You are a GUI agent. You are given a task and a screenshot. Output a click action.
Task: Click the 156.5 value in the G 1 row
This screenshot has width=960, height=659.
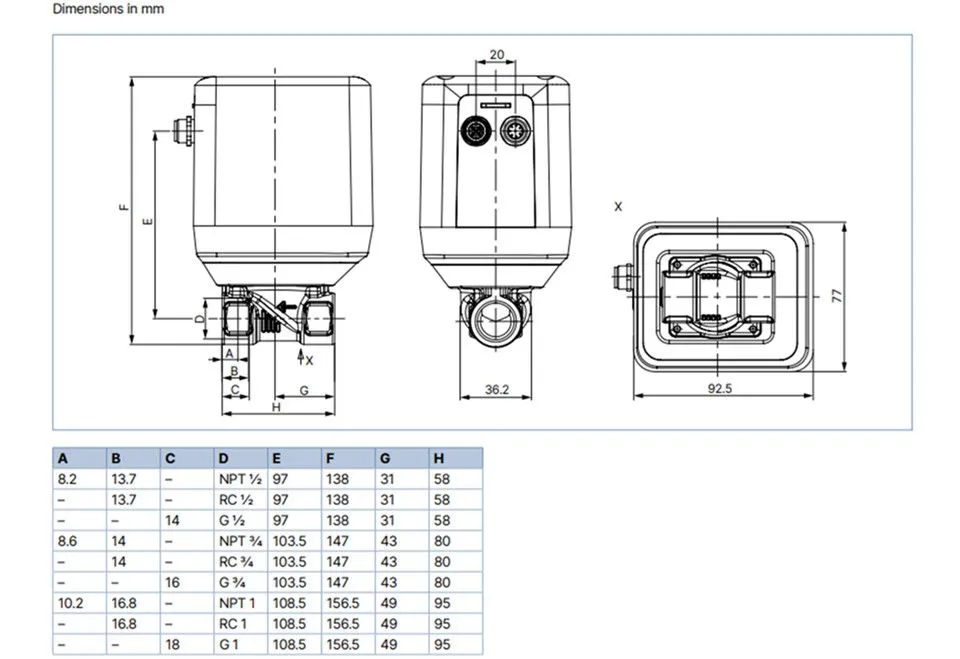[343, 645]
